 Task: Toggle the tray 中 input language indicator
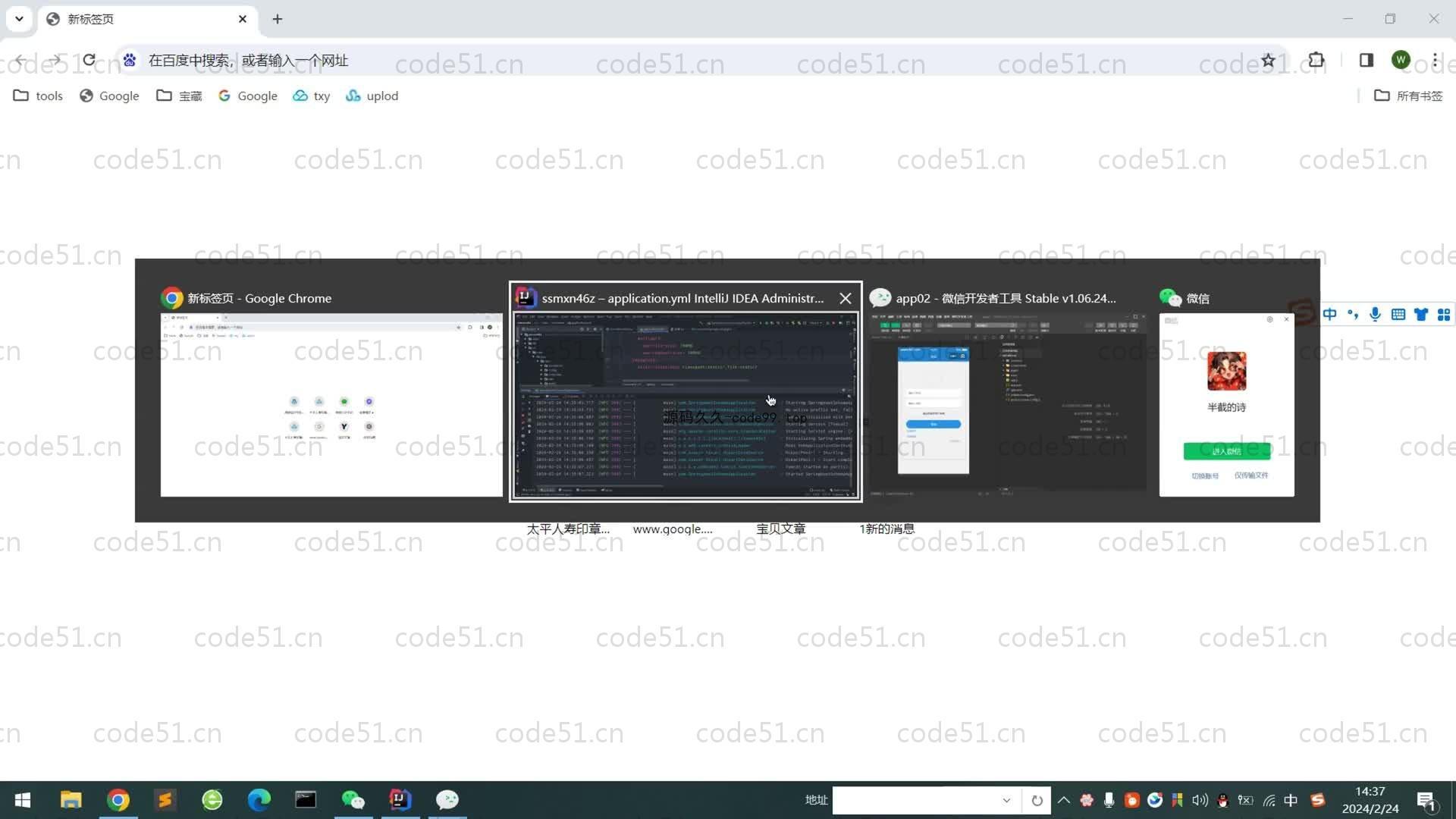1291,800
